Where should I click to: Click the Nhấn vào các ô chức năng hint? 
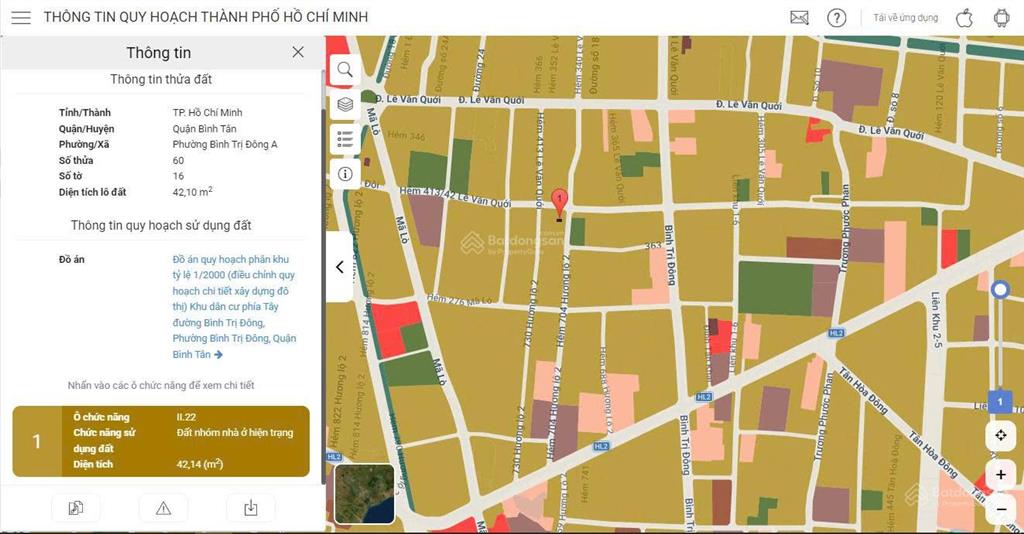pos(161,385)
